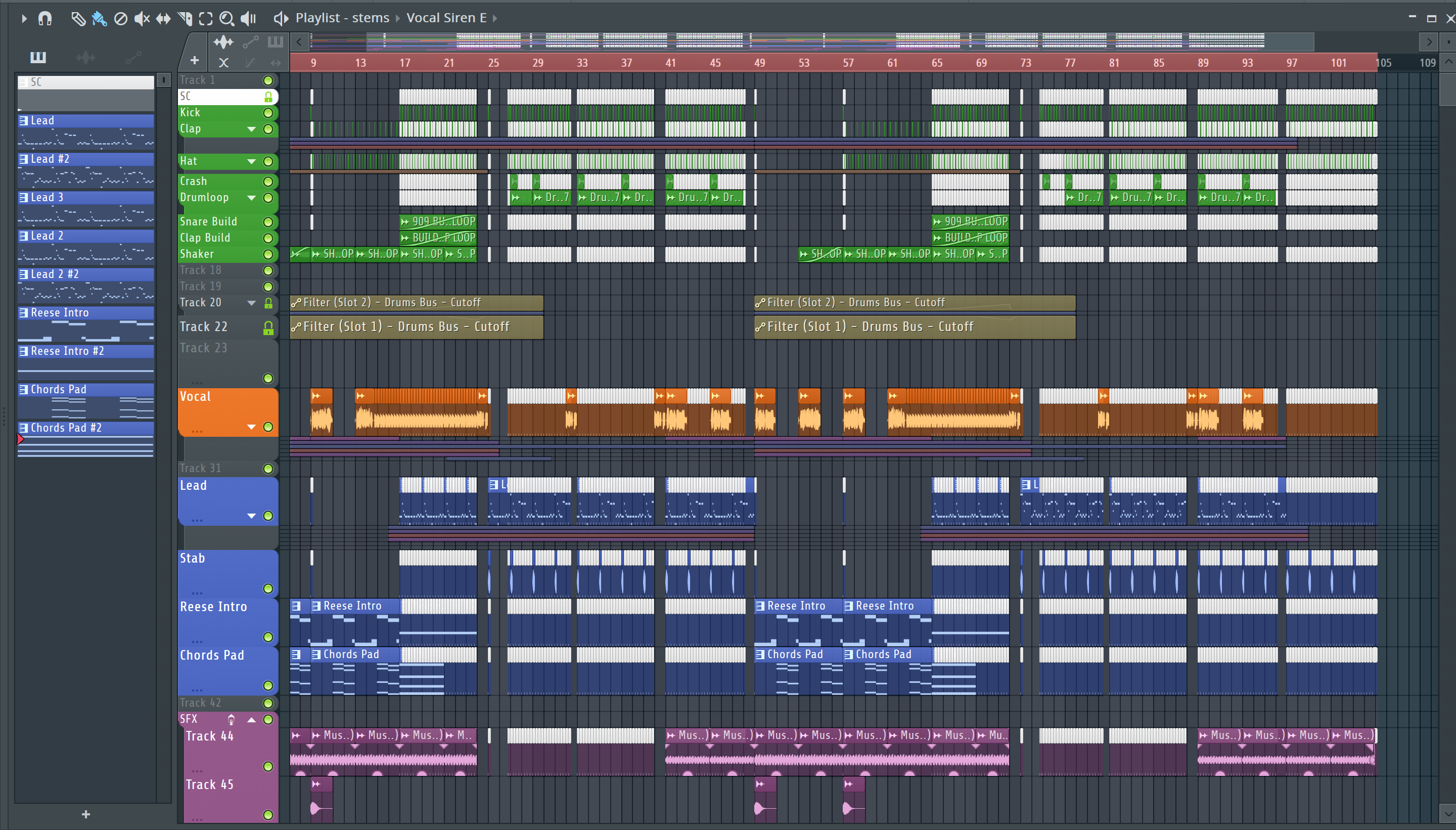Image resolution: width=1456 pixels, height=830 pixels.
Task: Select the Playback speaker tool
Action: tap(249, 19)
